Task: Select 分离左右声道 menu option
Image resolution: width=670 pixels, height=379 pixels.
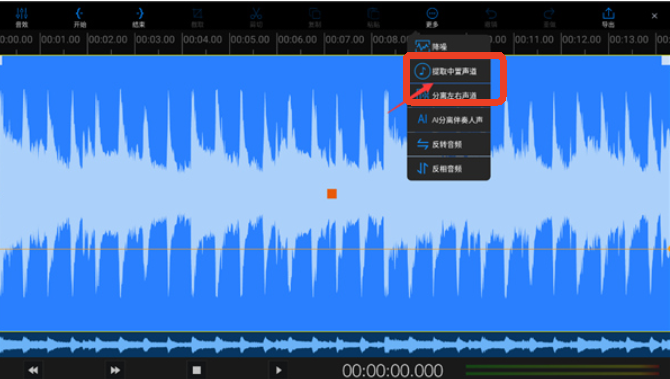Action: (x=449, y=95)
